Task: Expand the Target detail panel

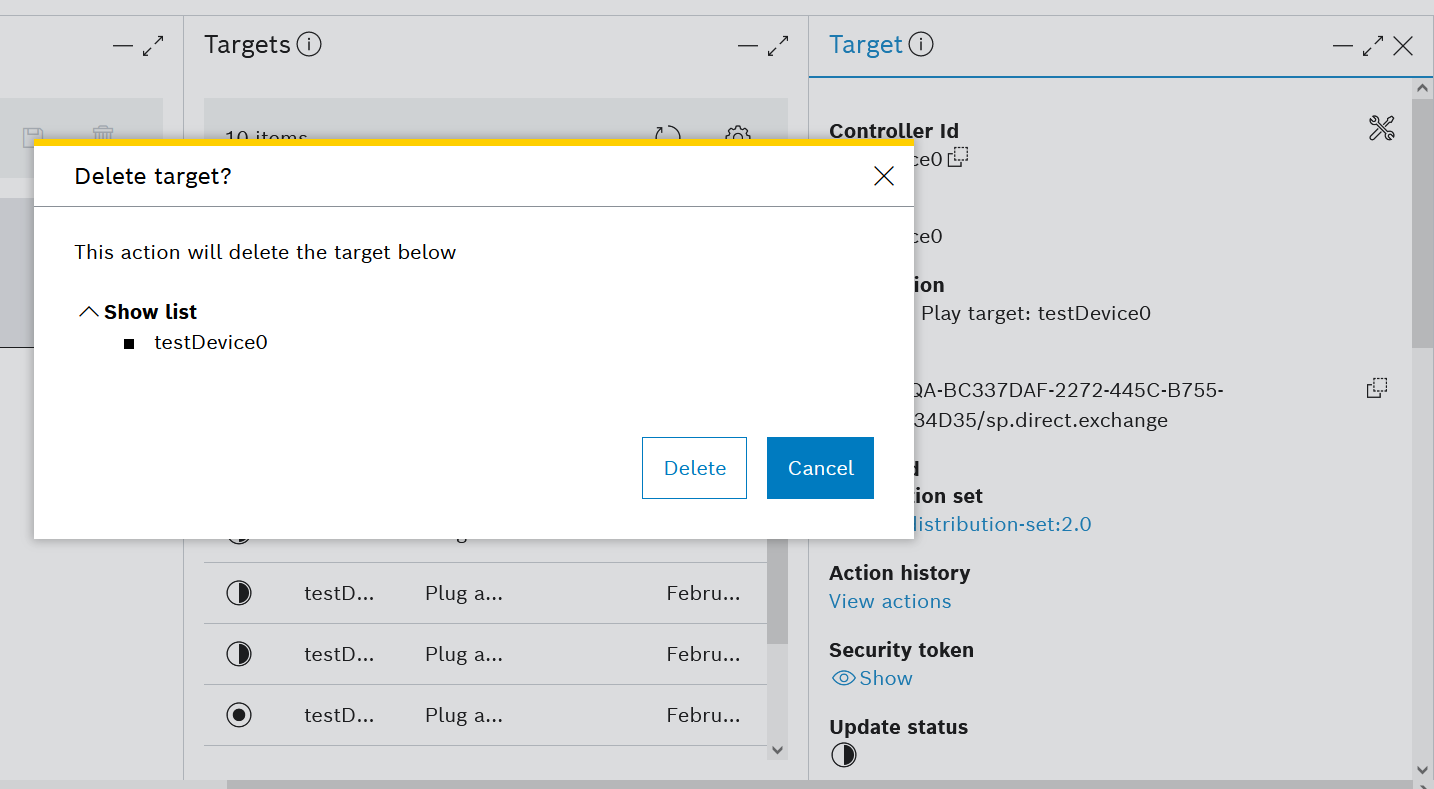Action: [1372, 46]
